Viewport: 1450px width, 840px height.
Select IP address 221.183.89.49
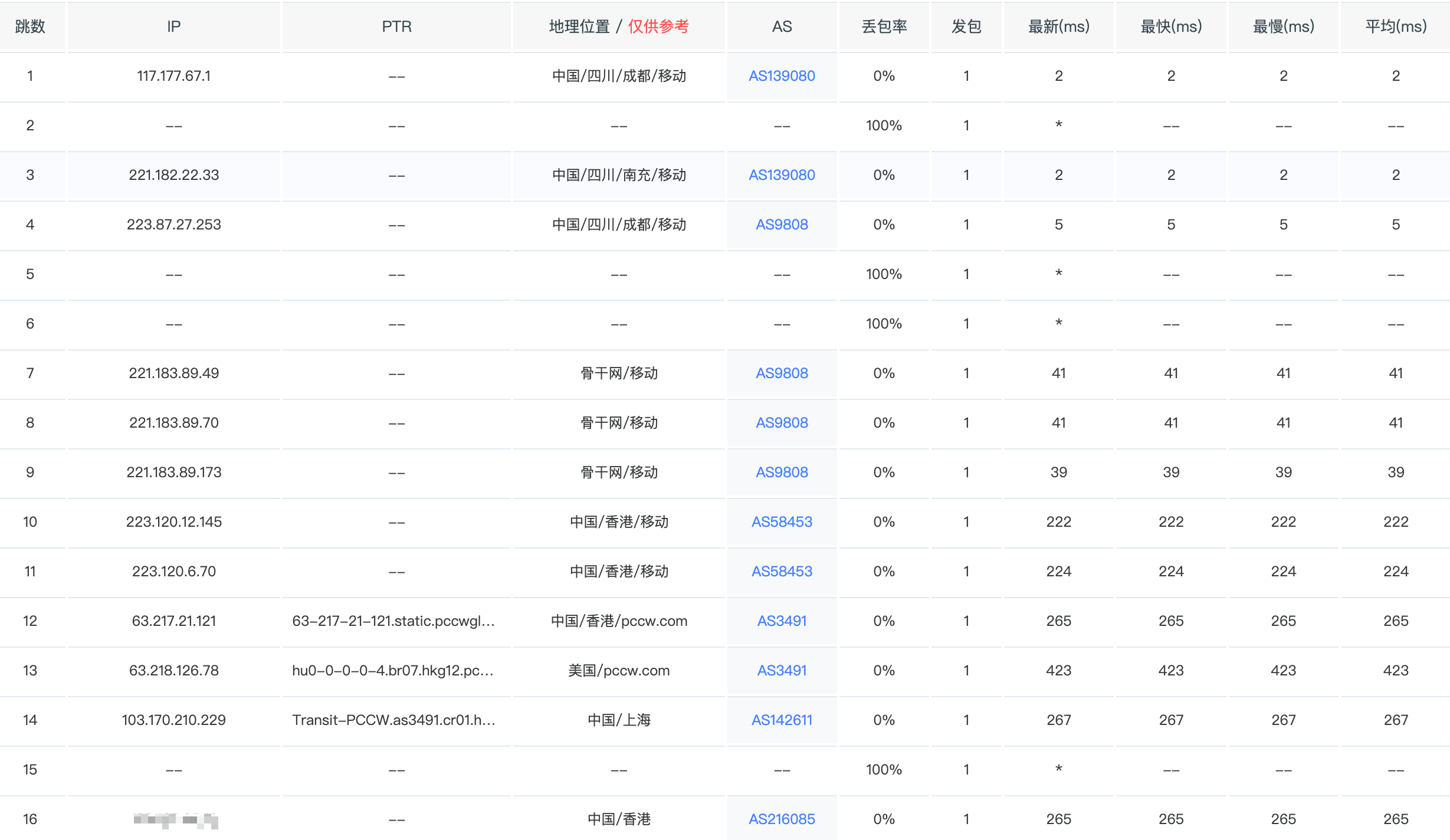[x=173, y=373]
